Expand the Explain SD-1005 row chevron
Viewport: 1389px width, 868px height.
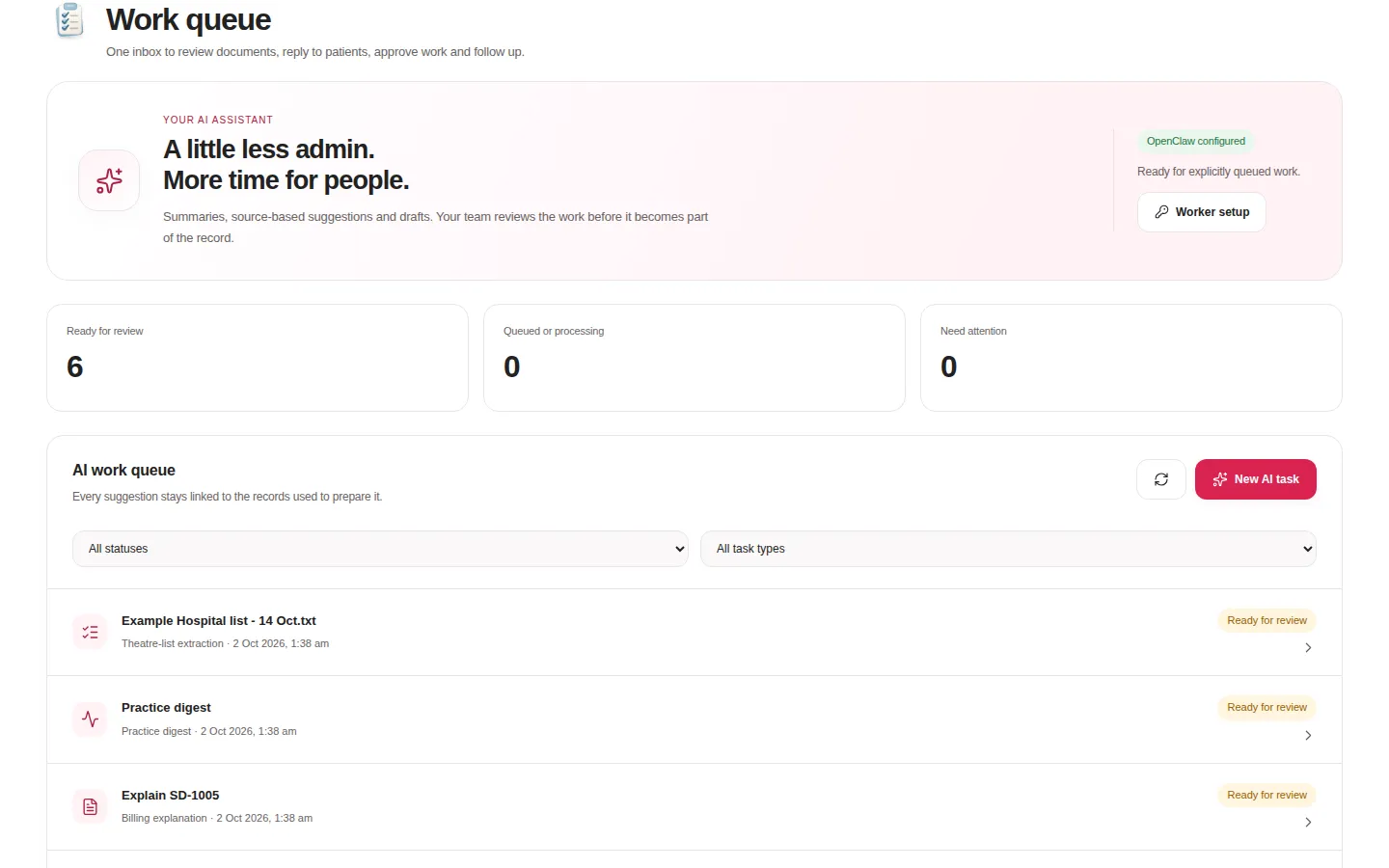point(1308,823)
